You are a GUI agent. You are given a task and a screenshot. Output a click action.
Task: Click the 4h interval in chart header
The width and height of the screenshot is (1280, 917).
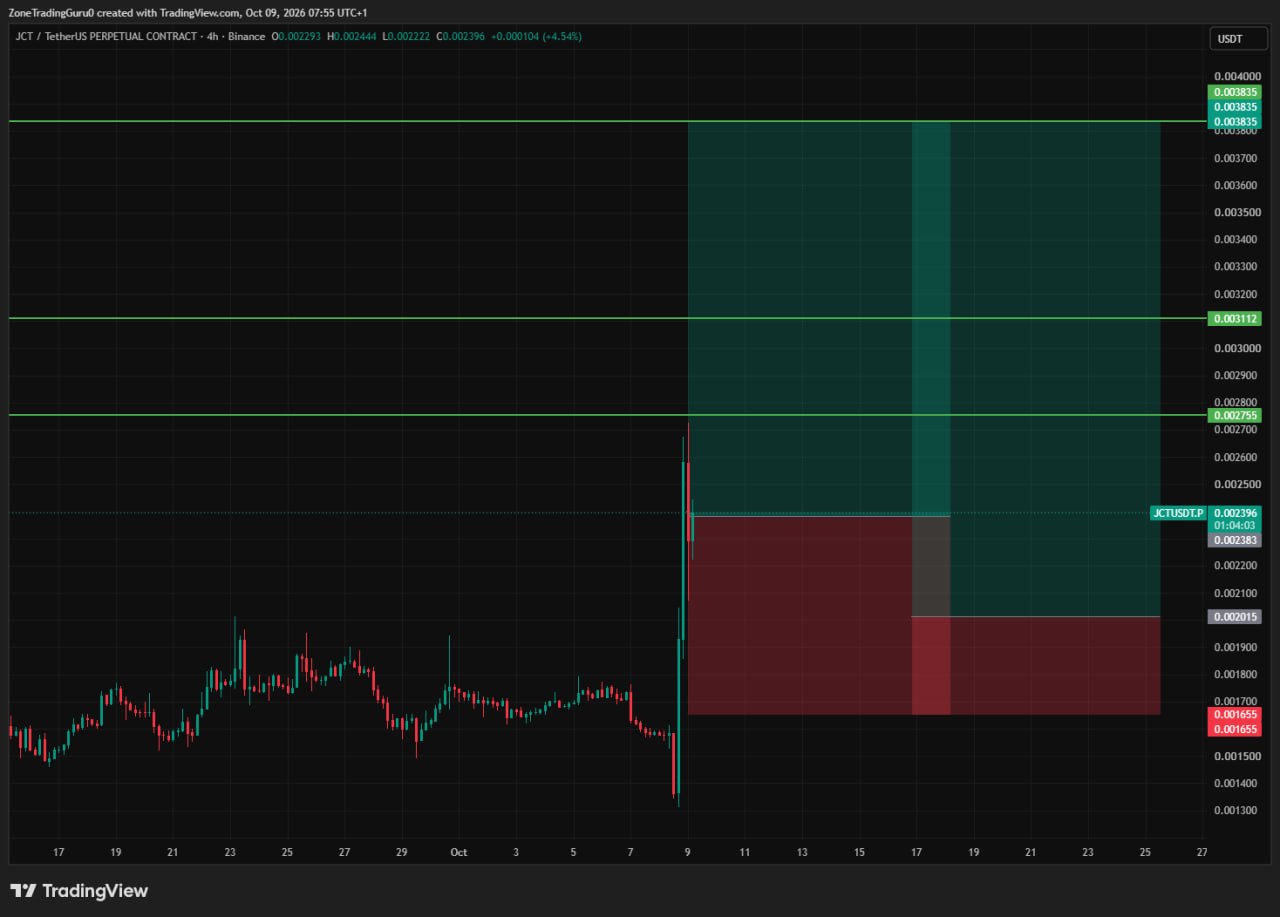click(213, 37)
